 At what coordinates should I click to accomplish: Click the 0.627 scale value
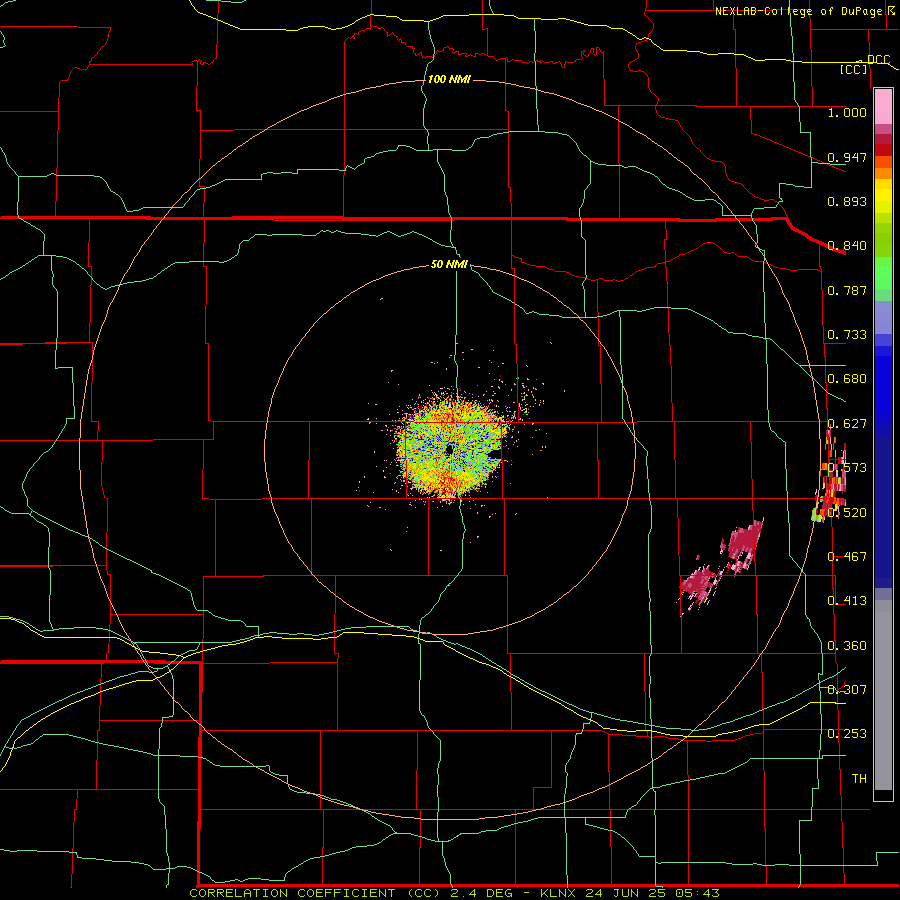(x=847, y=424)
